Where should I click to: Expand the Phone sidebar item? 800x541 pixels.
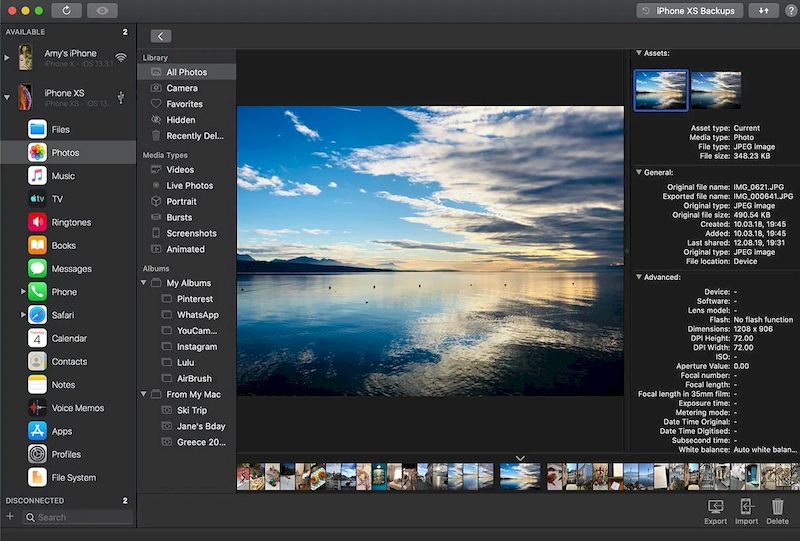[22, 292]
